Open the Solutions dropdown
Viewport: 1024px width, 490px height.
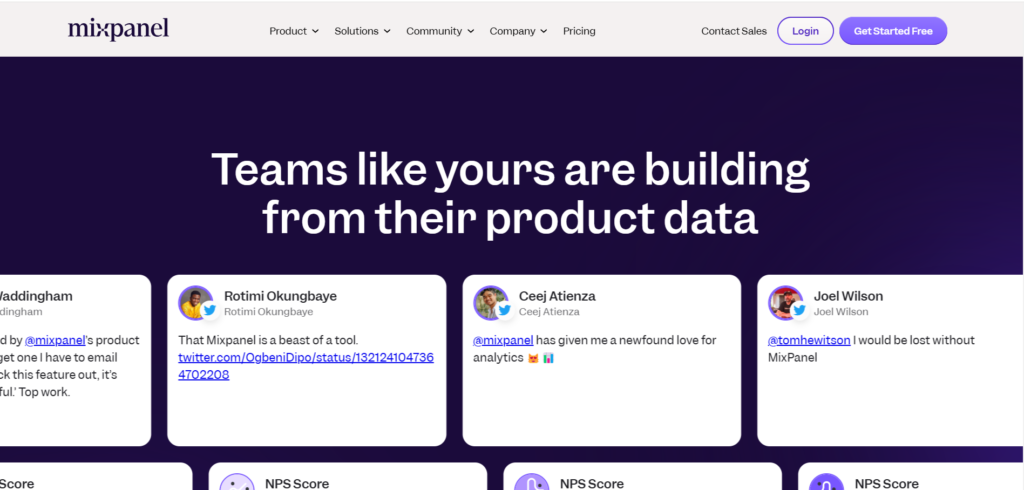[362, 31]
